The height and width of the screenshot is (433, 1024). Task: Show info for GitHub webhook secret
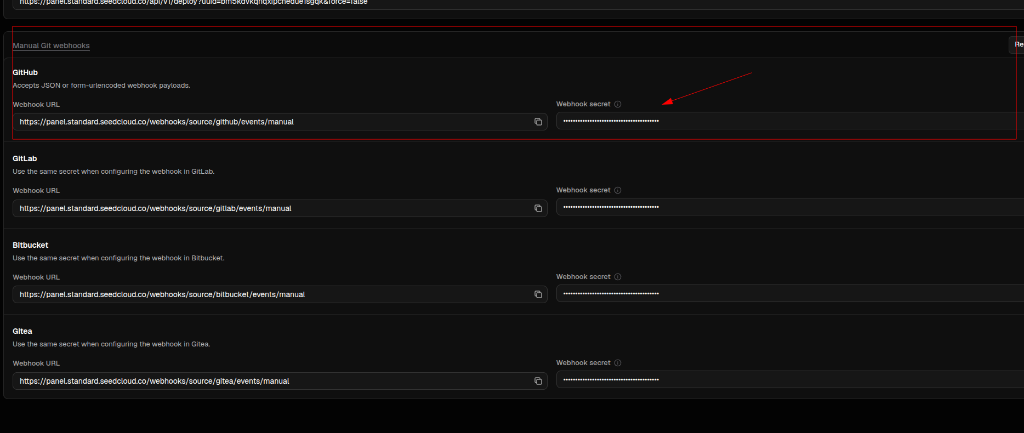point(618,104)
